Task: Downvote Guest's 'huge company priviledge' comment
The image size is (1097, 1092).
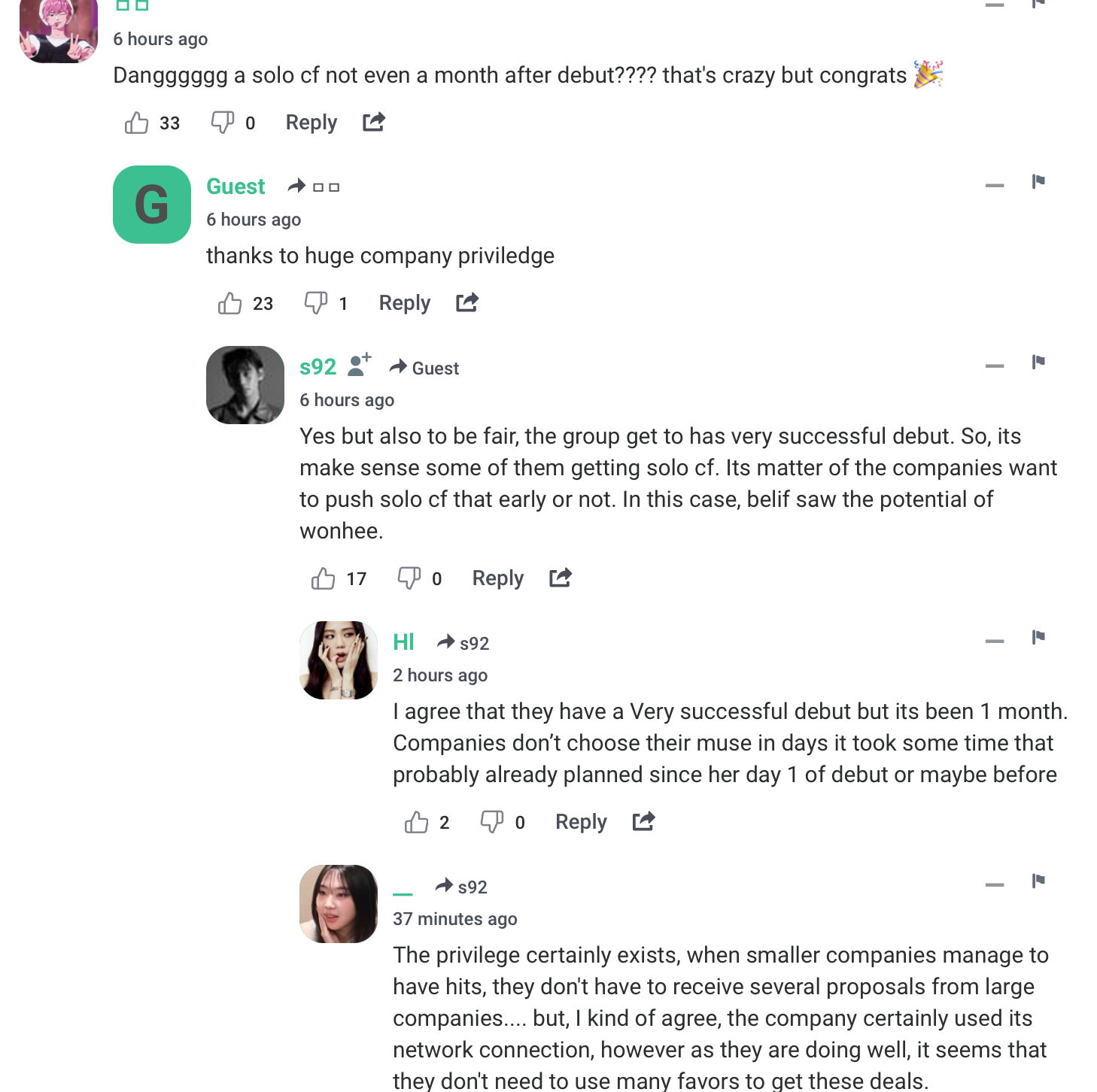Action: coord(315,303)
